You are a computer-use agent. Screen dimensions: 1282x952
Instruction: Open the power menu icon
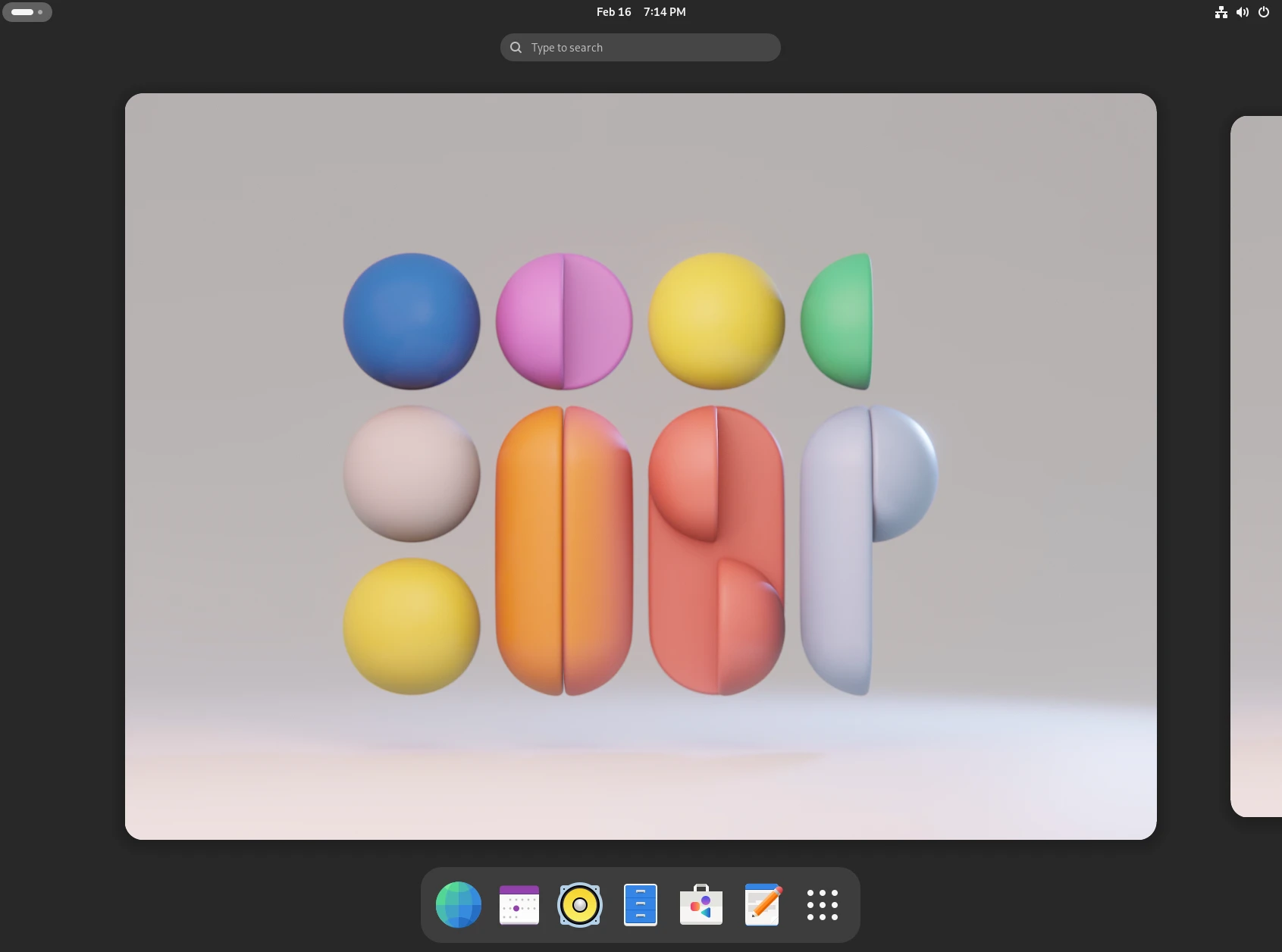[x=1264, y=12]
